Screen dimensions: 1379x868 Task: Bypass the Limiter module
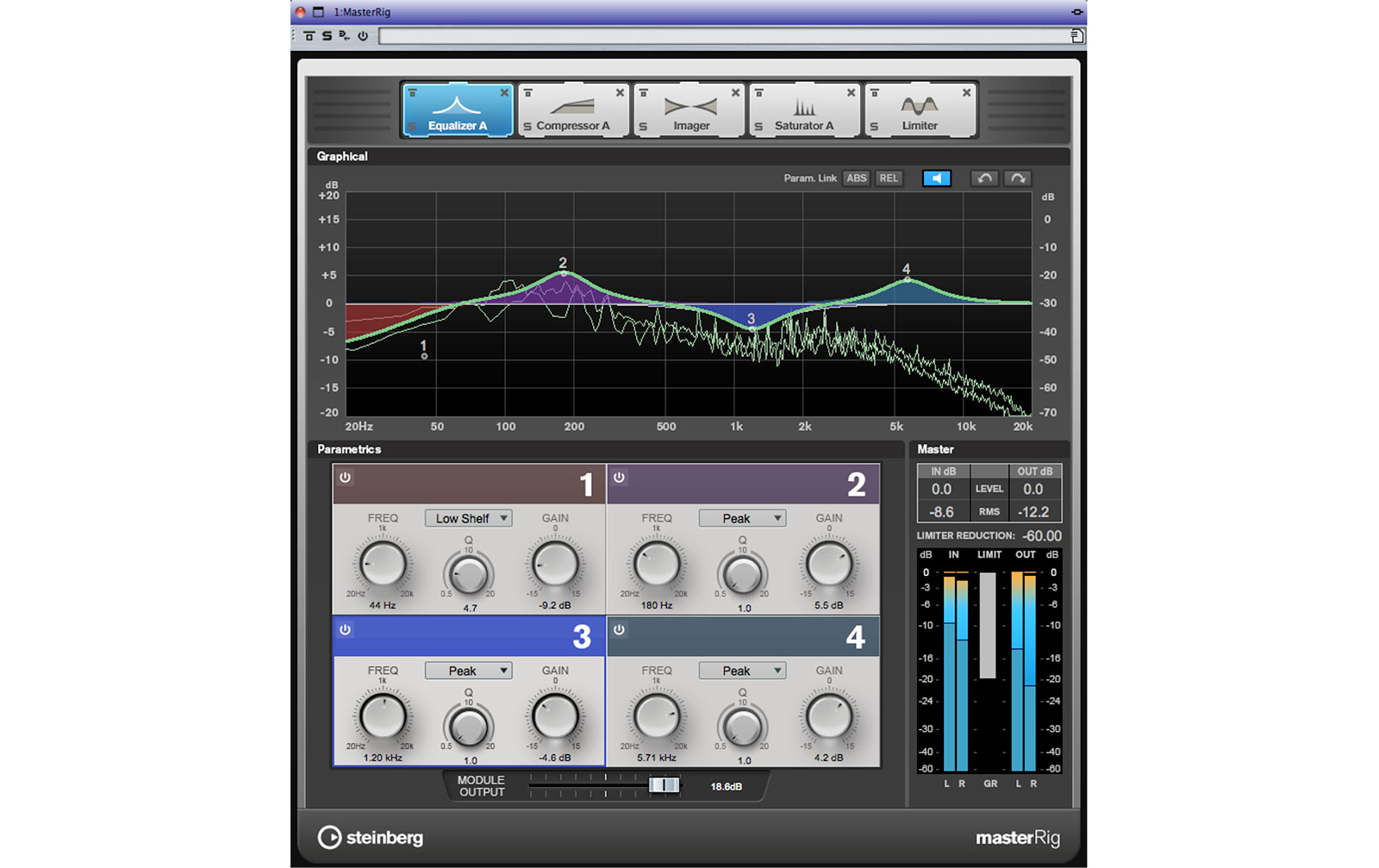click(x=875, y=93)
